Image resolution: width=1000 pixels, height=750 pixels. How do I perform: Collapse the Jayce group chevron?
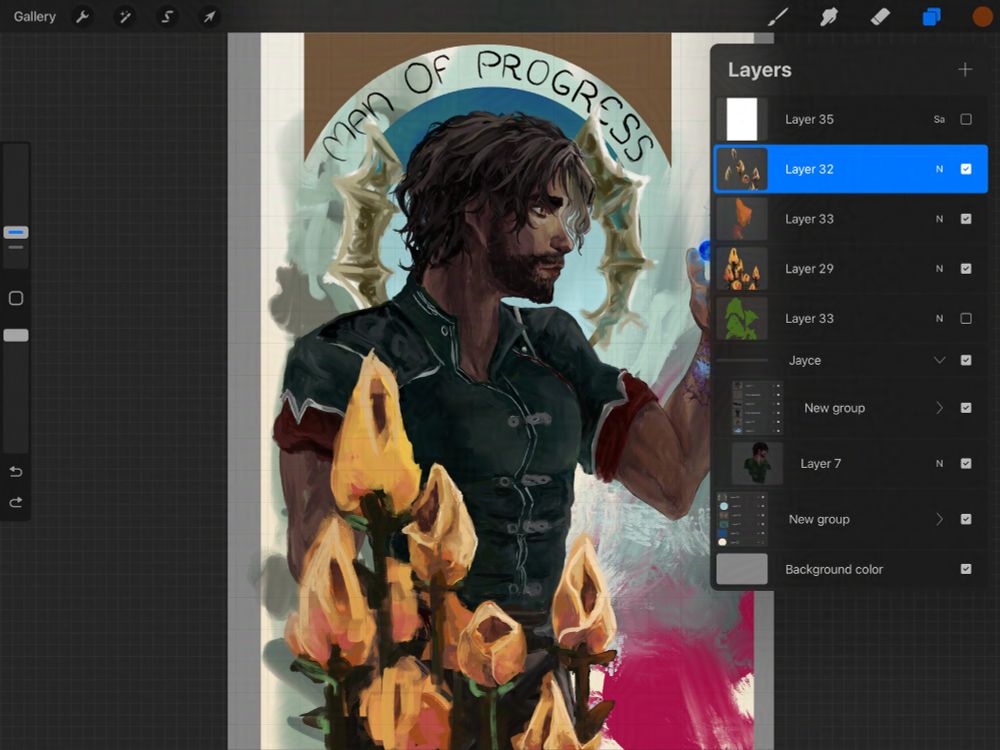939,360
